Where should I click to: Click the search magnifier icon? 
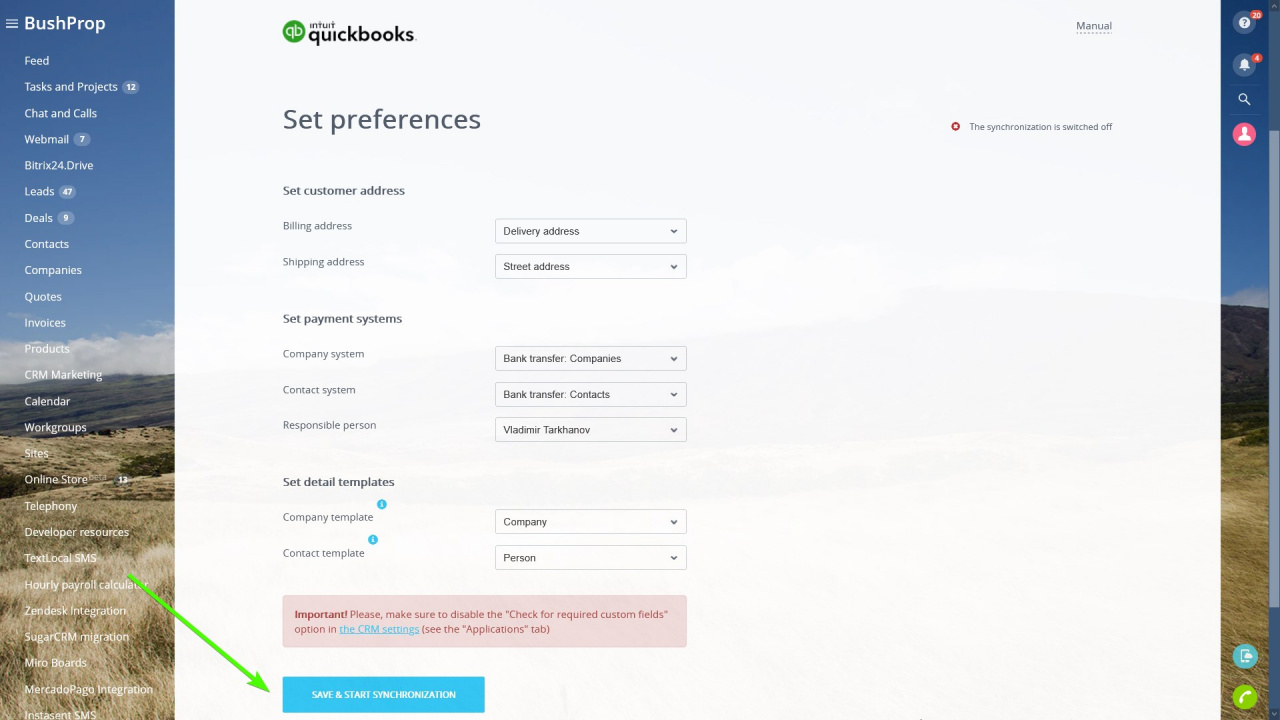pyautogui.click(x=1244, y=99)
